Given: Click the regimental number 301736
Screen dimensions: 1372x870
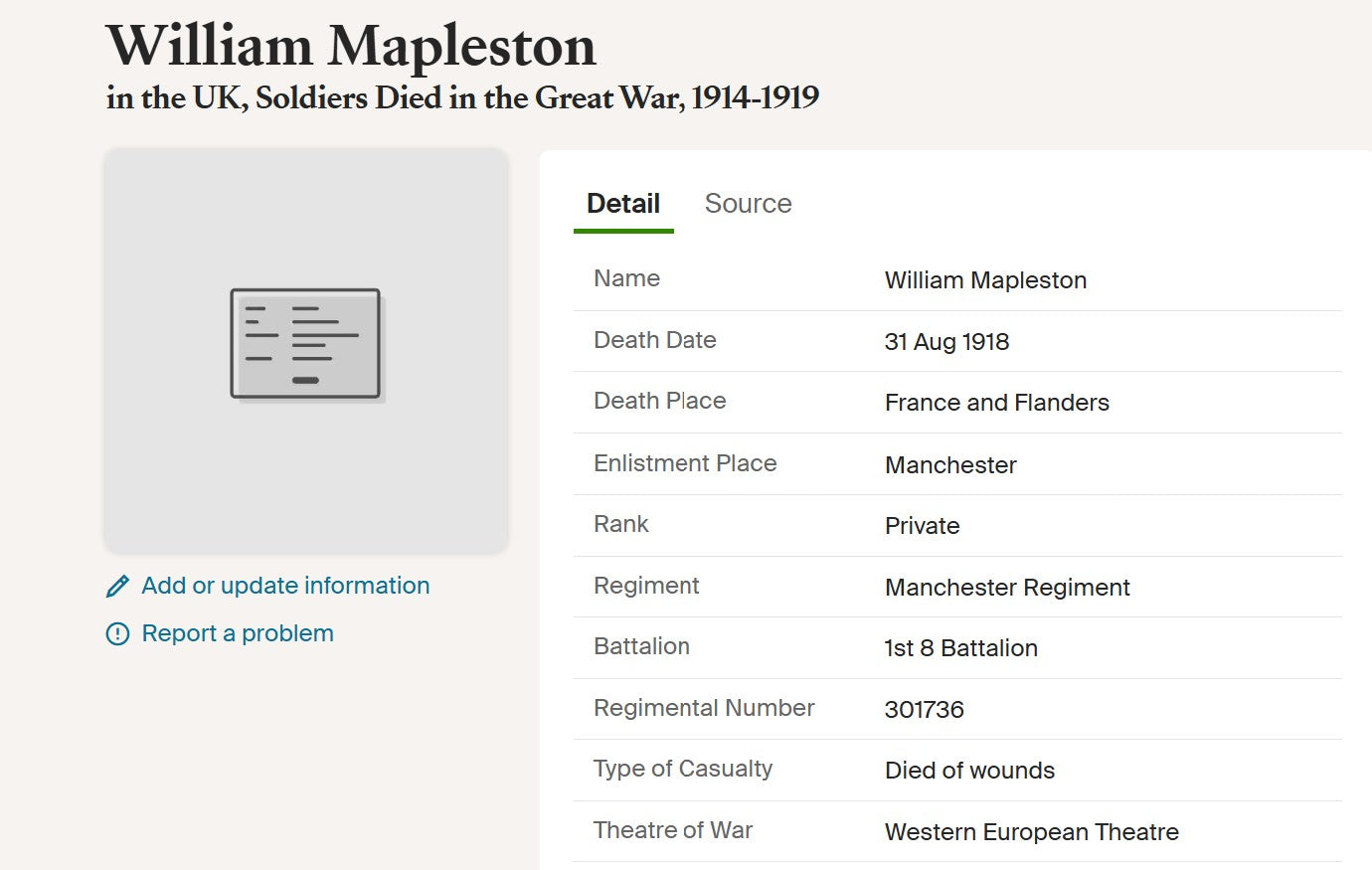Looking at the screenshot, I should click(924, 710).
